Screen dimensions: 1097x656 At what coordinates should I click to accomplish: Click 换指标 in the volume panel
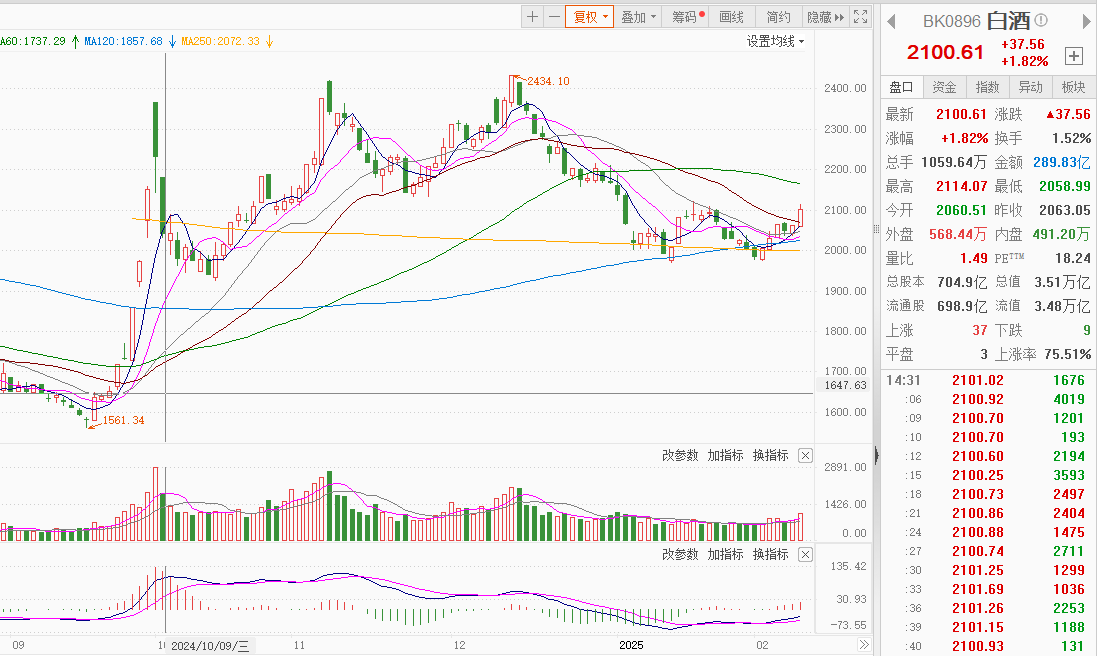coord(770,456)
